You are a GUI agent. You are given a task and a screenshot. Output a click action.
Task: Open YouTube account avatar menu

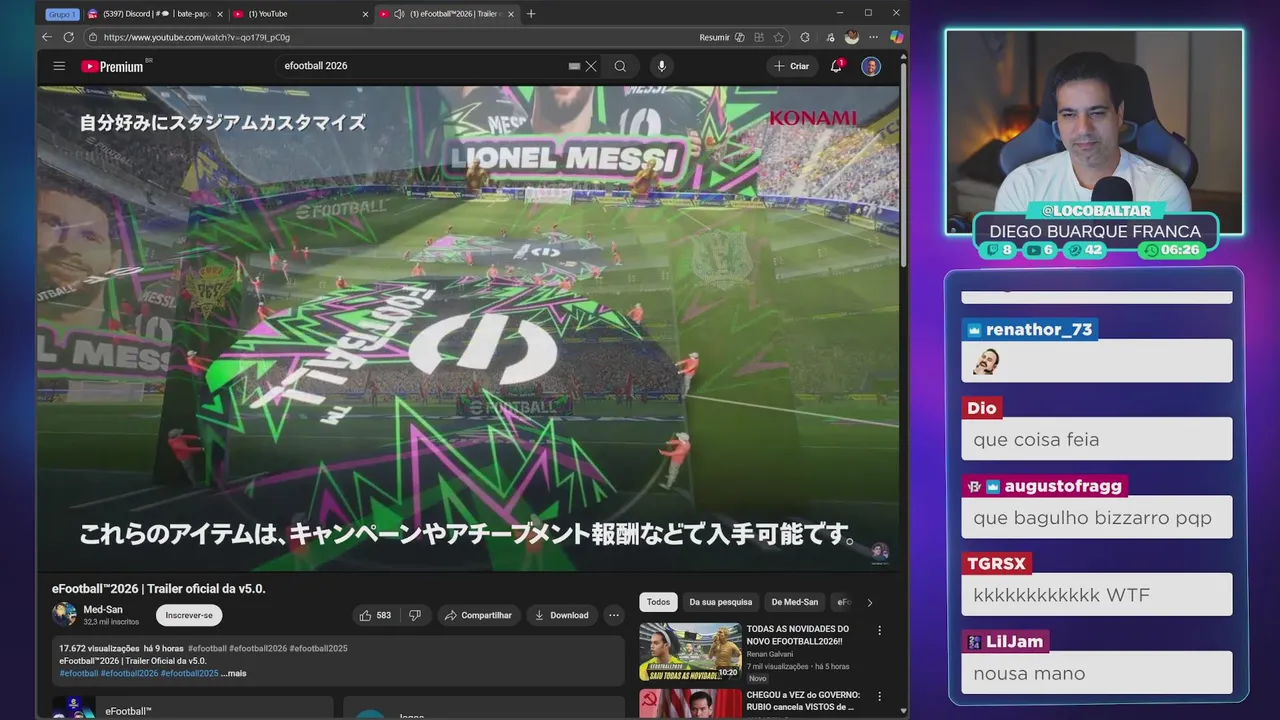coord(871,66)
